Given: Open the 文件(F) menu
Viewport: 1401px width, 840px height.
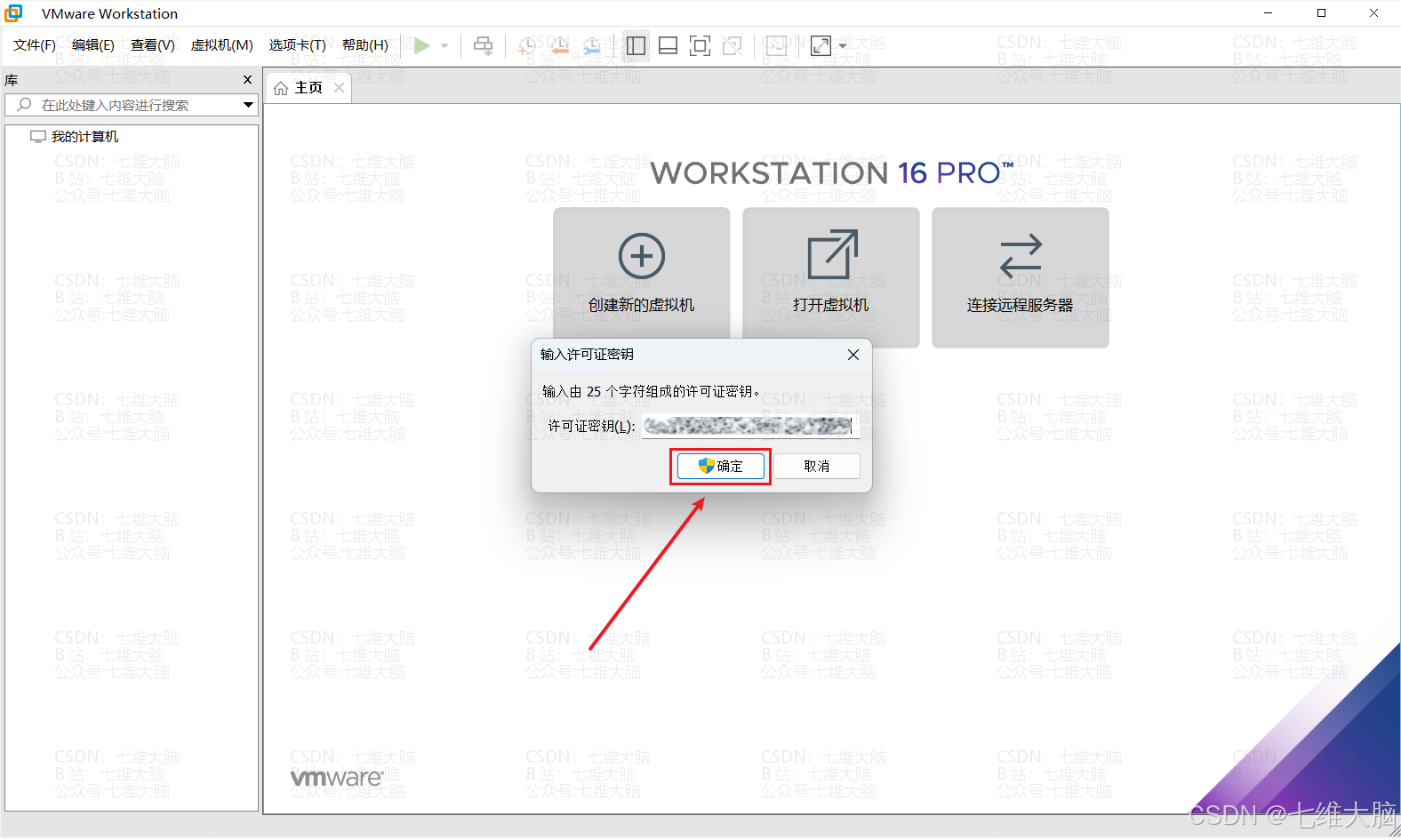Looking at the screenshot, I should (x=35, y=45).
